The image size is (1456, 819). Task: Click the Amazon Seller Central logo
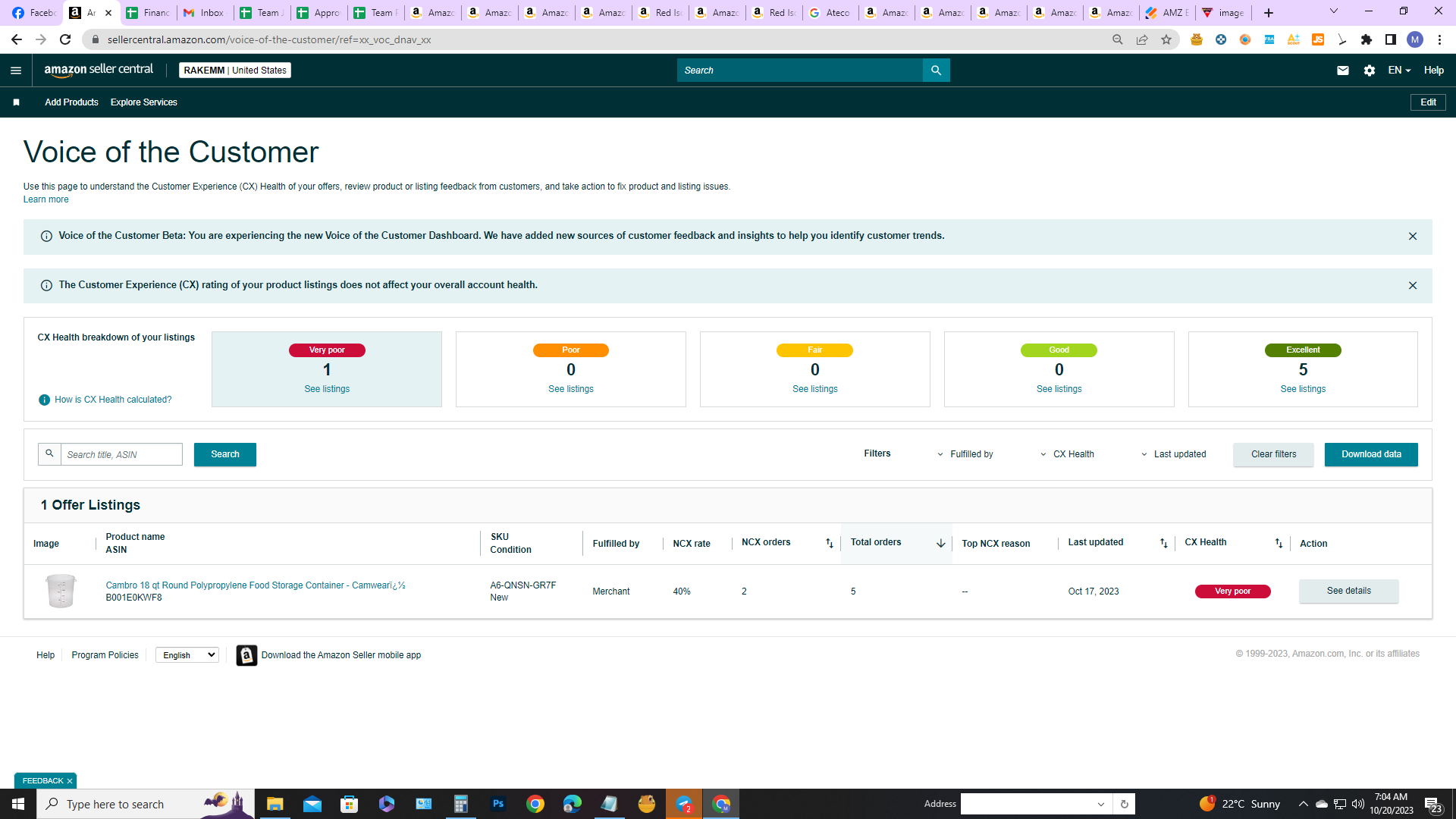[99, 70]
